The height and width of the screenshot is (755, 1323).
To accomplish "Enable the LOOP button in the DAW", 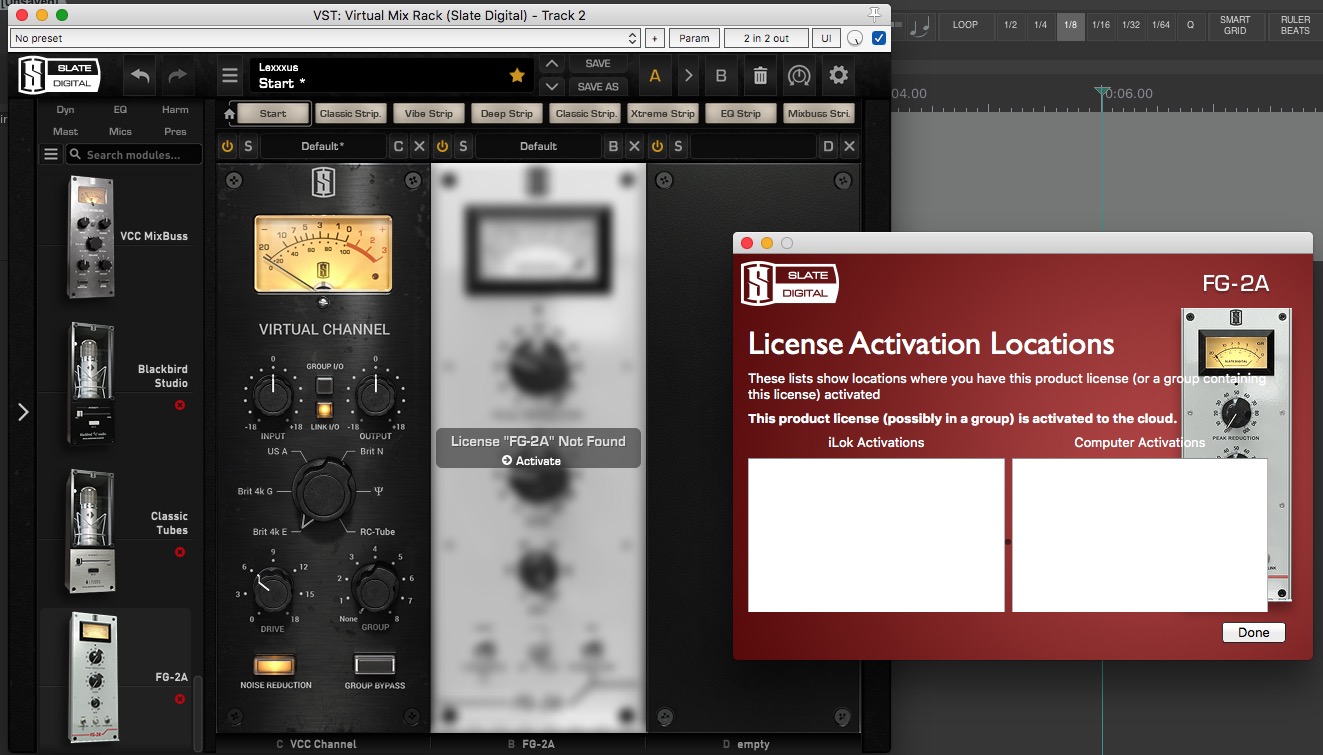I will [x=965, y=25].
